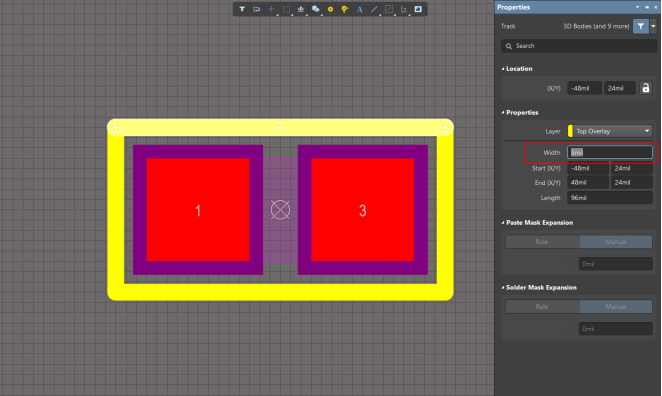Select the snapping magnet tool

pyautogui.click(x=257, y=9)
